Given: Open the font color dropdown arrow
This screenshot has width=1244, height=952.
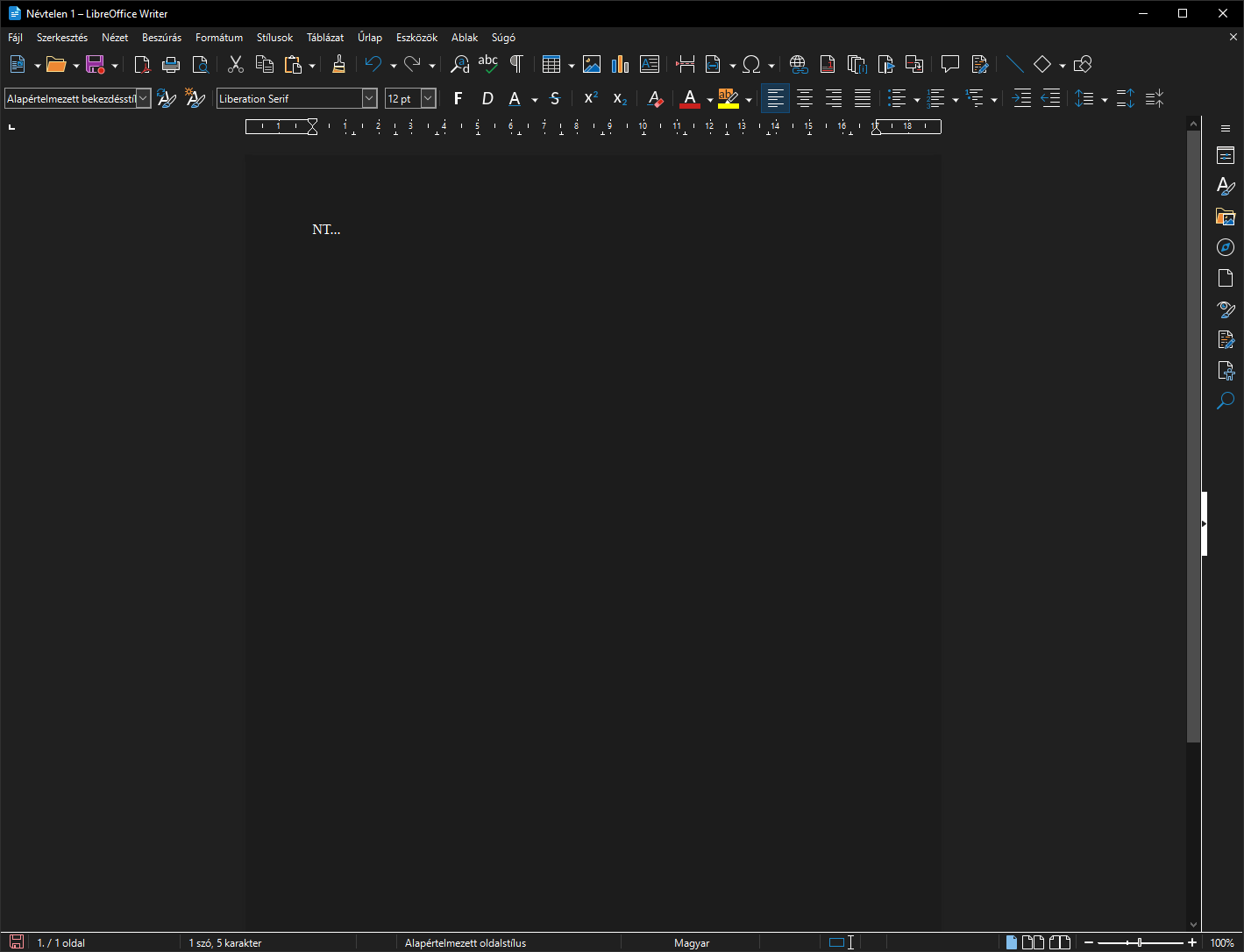Looking at the screenshot, I should click(709, 98).
